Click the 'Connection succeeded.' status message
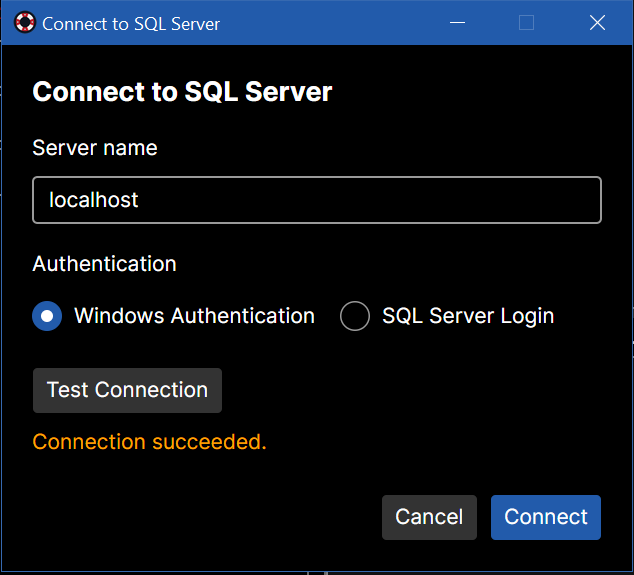 [150, 442]
